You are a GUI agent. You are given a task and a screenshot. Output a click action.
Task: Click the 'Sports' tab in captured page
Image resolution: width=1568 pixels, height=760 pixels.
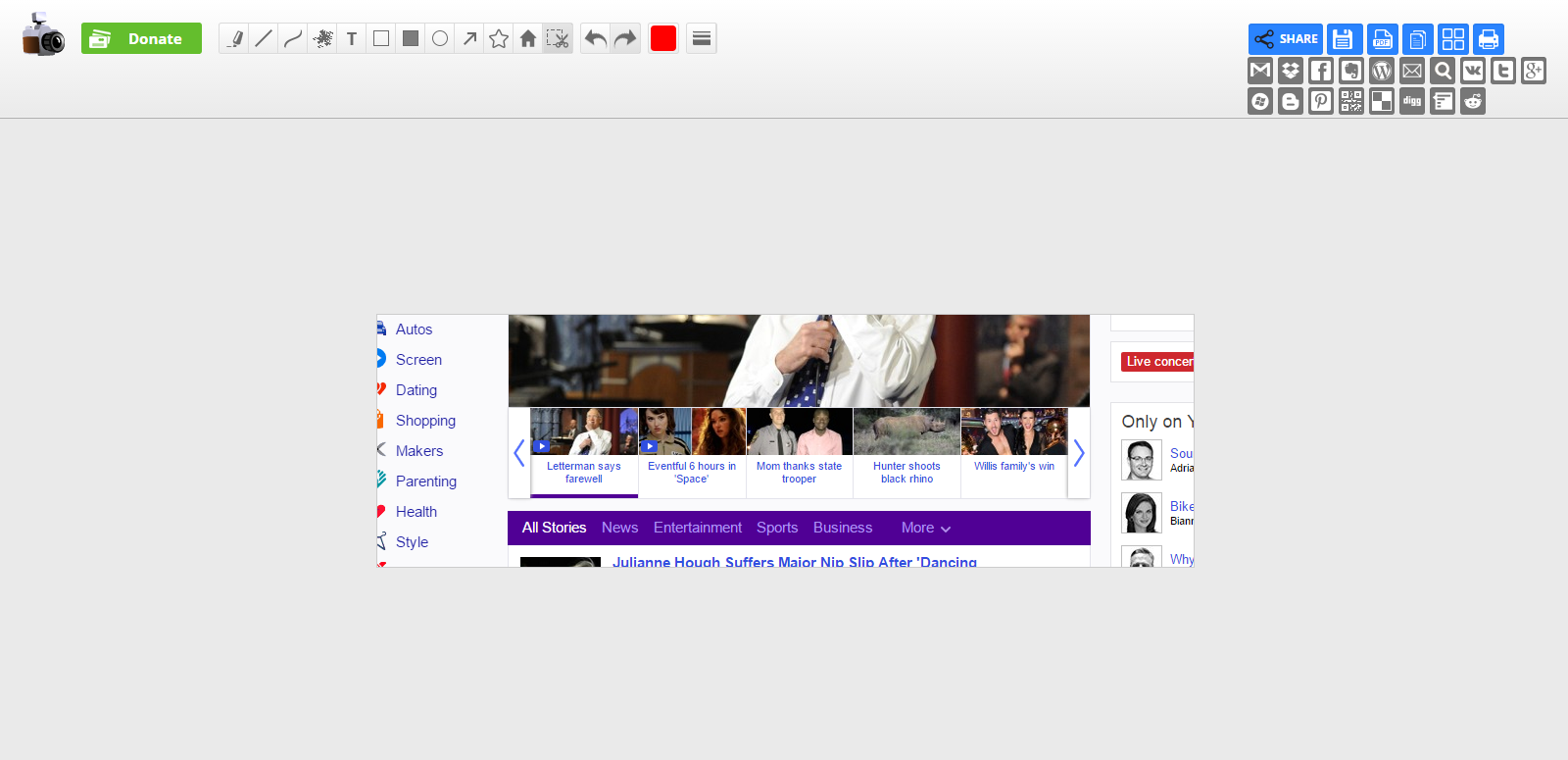tap(777, 528)
